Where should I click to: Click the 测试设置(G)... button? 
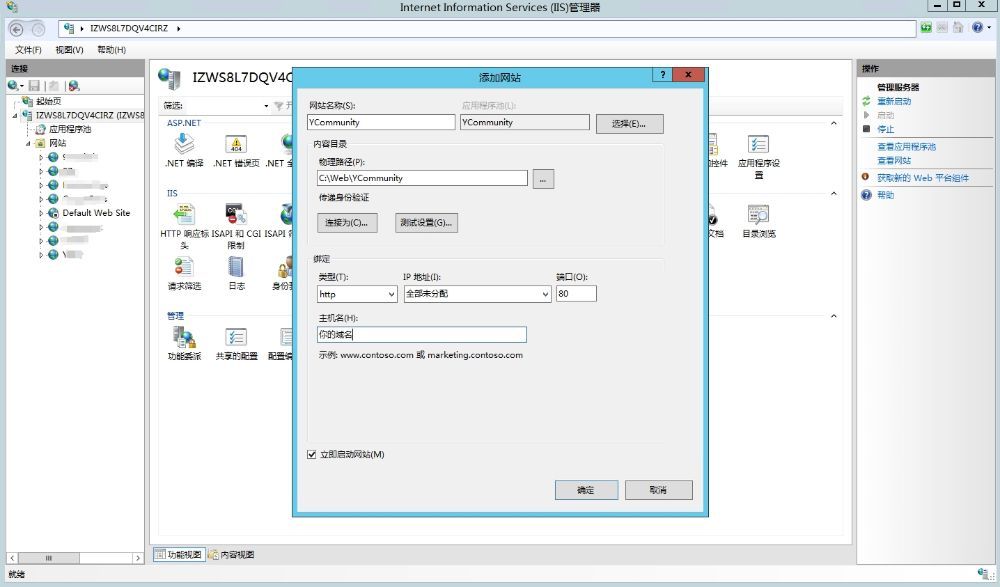pyautogui.click(x=426, y=223)
